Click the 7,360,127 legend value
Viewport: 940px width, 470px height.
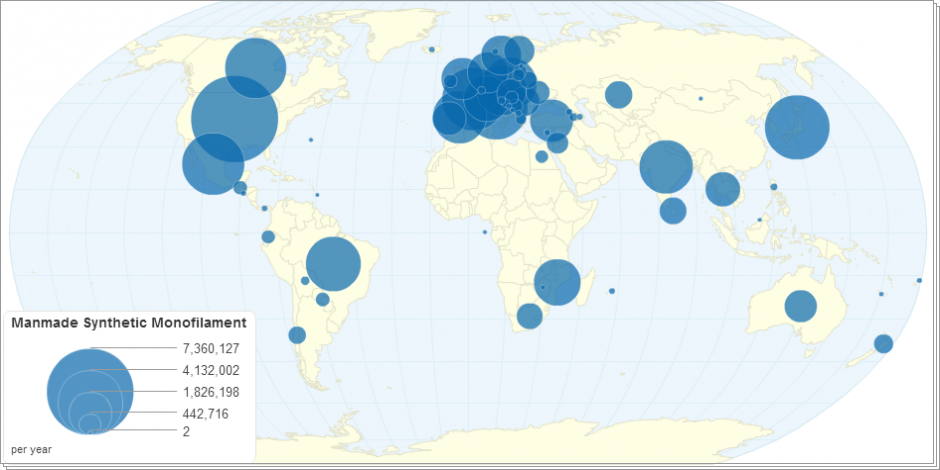tap(211, 349)
